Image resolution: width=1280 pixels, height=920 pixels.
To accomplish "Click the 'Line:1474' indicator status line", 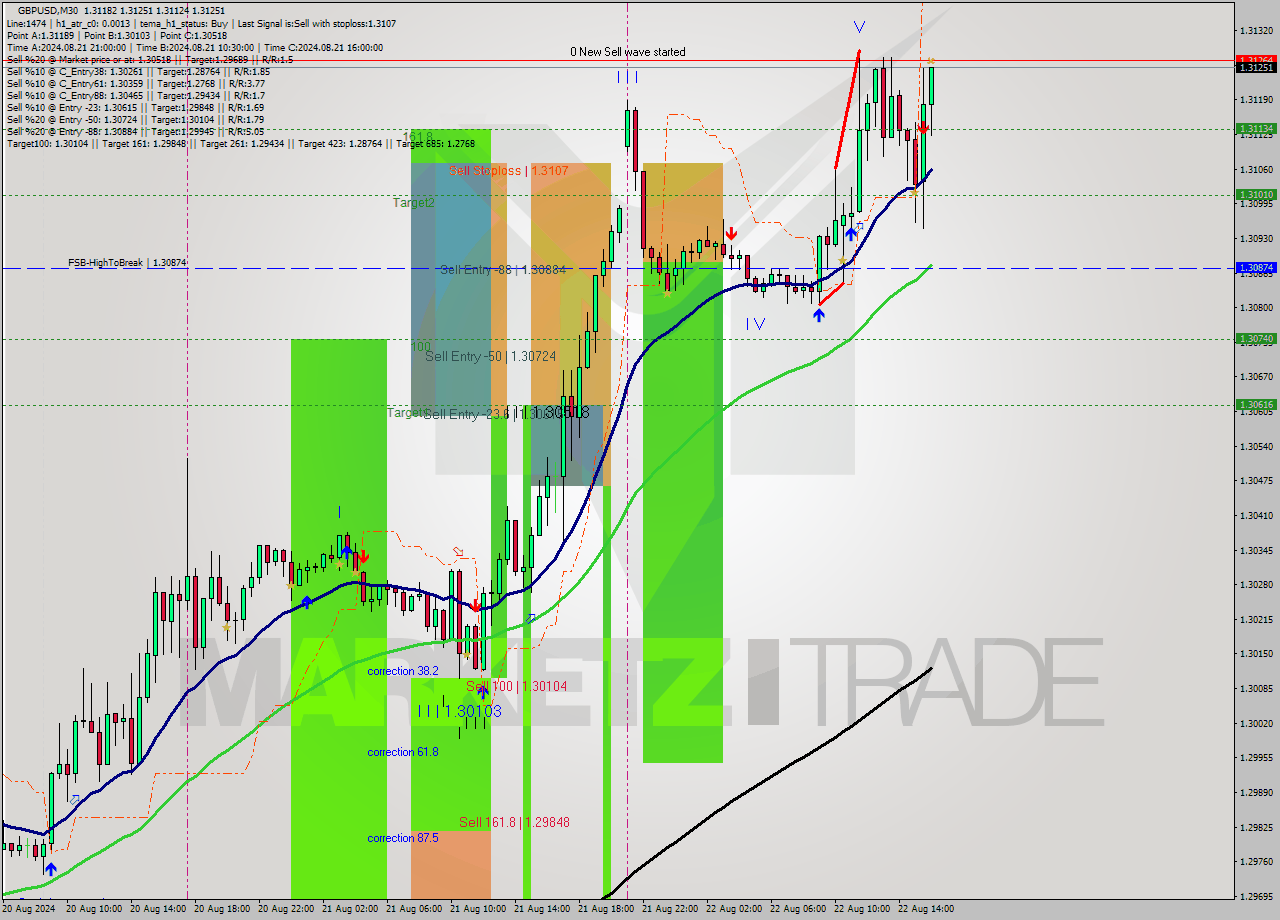I will click(201, 23).
